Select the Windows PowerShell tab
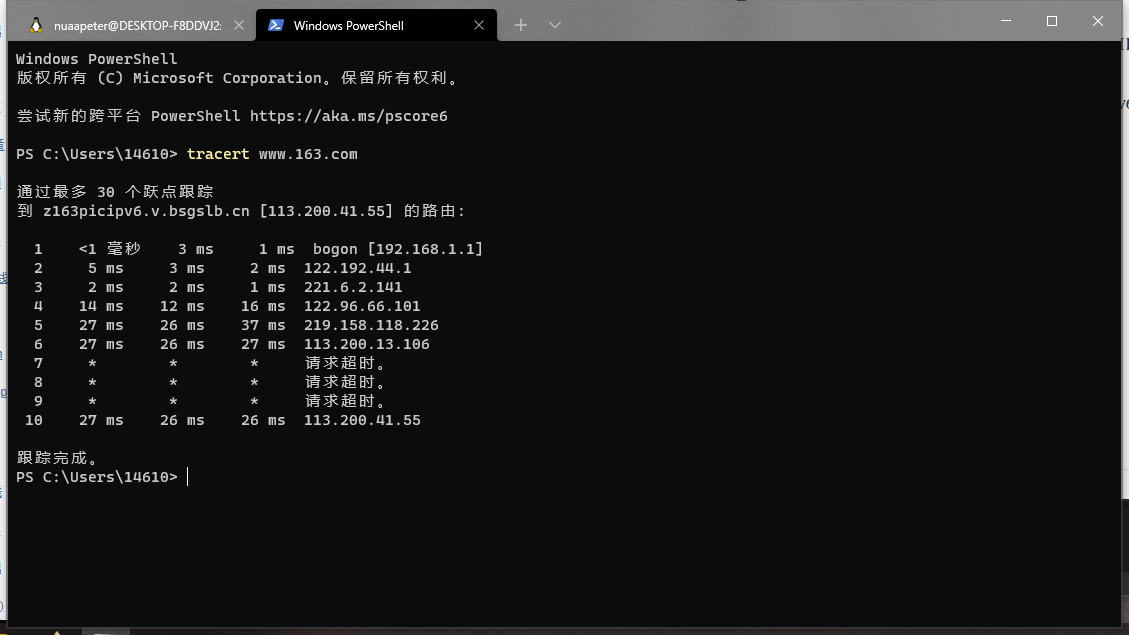 tap(350, 24)
